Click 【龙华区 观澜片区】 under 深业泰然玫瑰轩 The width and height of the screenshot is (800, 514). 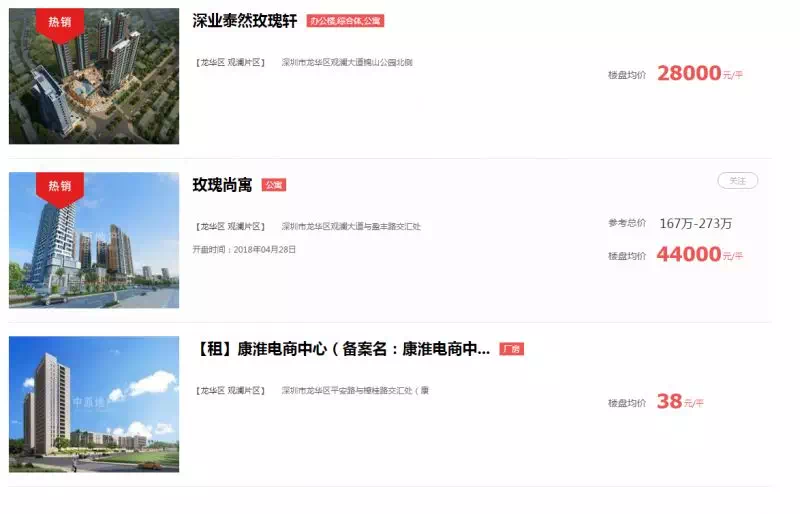coord(231,62)
